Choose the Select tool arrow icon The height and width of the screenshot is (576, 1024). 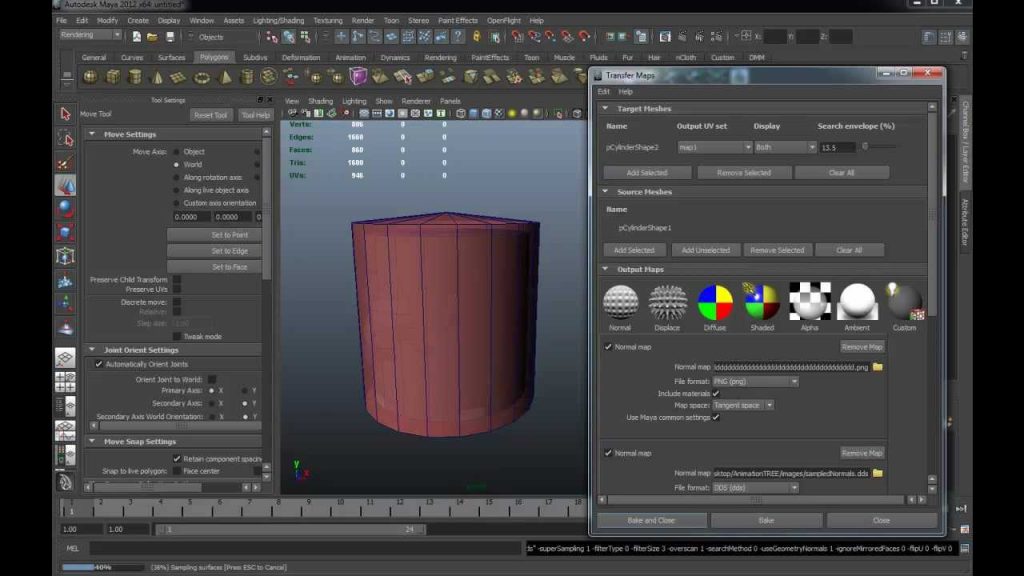(x=65, y=114)
